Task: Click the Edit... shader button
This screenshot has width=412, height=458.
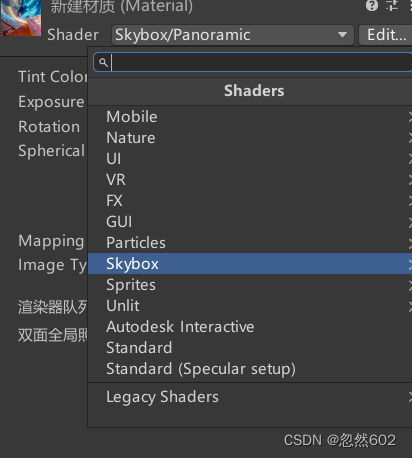Action: tap(386, 35)
